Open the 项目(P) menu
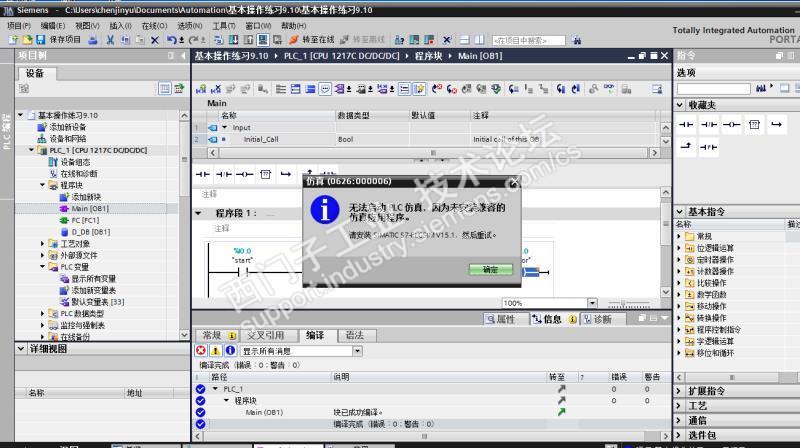 tap(19, 26)
